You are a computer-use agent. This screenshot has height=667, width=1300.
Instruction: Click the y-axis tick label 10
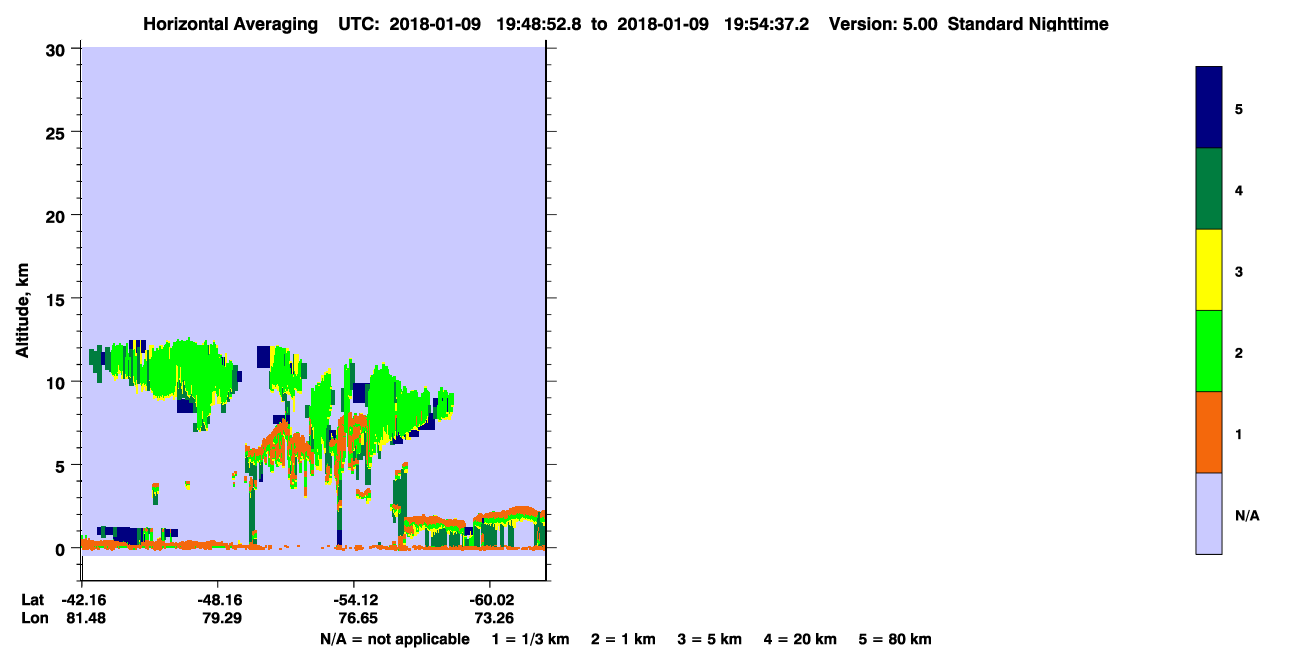click(57, 382)
